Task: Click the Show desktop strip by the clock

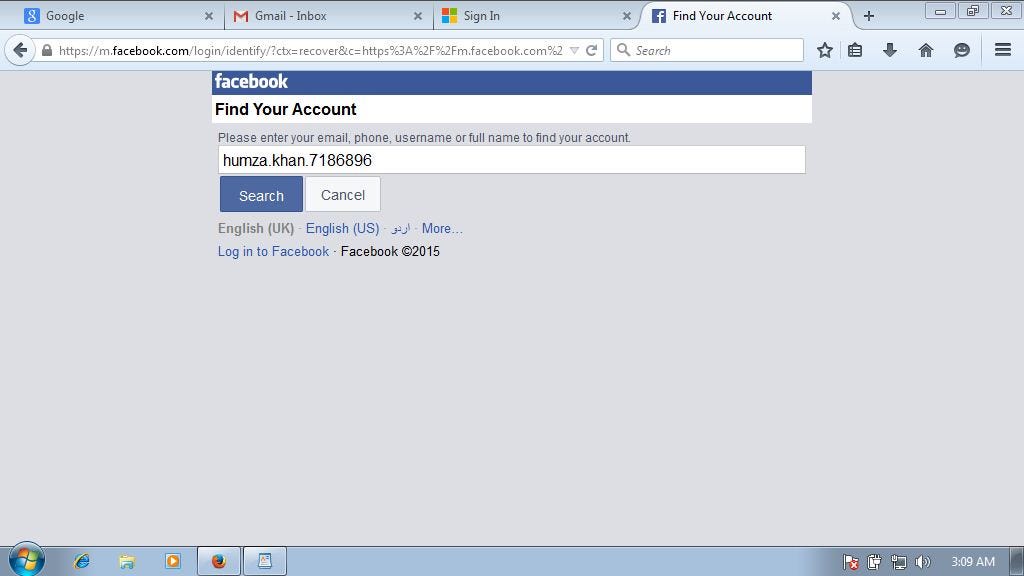Action: 1016,561
